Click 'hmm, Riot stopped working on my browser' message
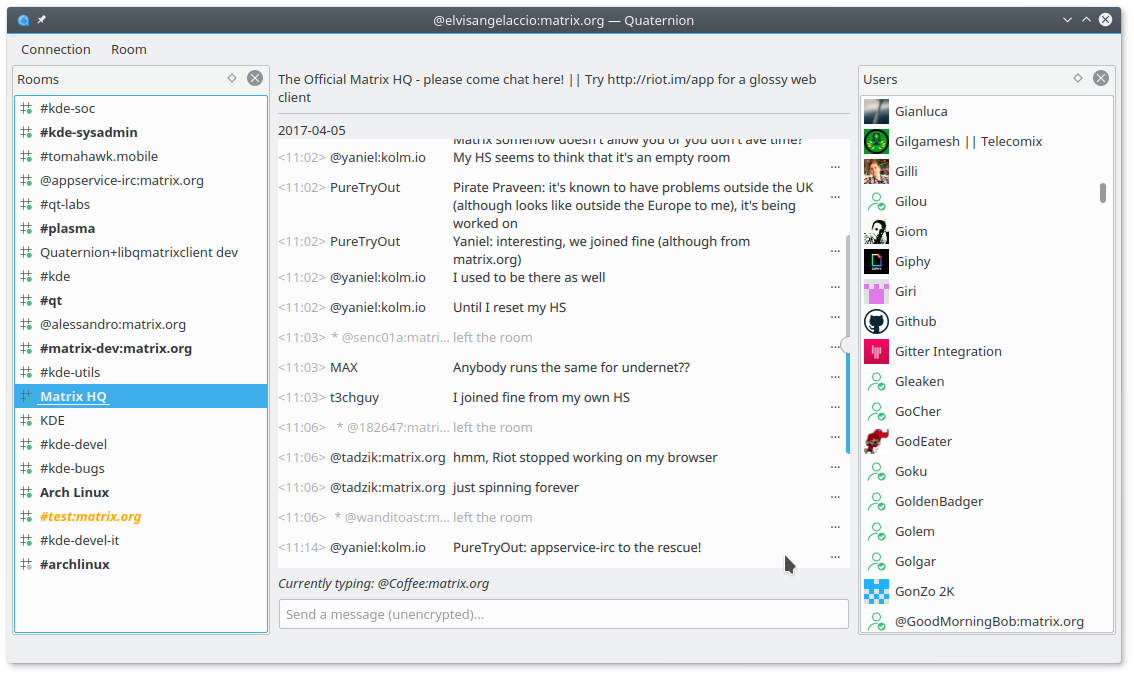 point(585,458)
